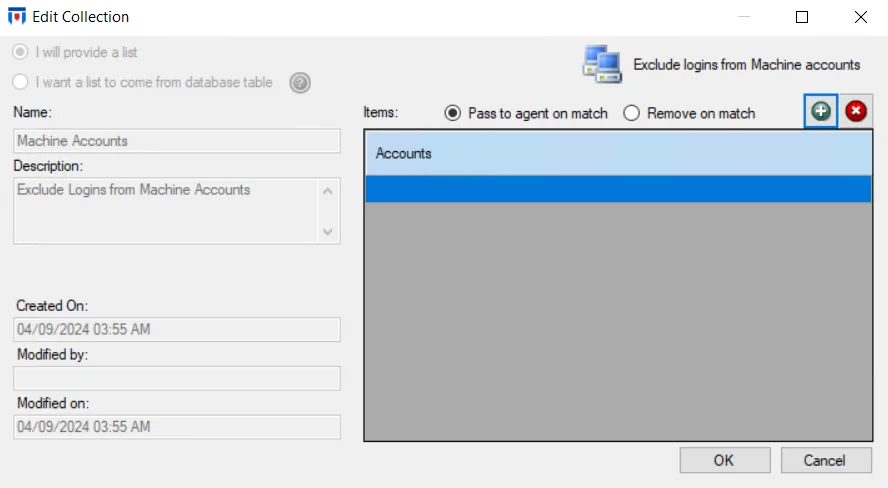Click the Created On date field
This screenshot has width=888, height=488.
pos(177,329)
